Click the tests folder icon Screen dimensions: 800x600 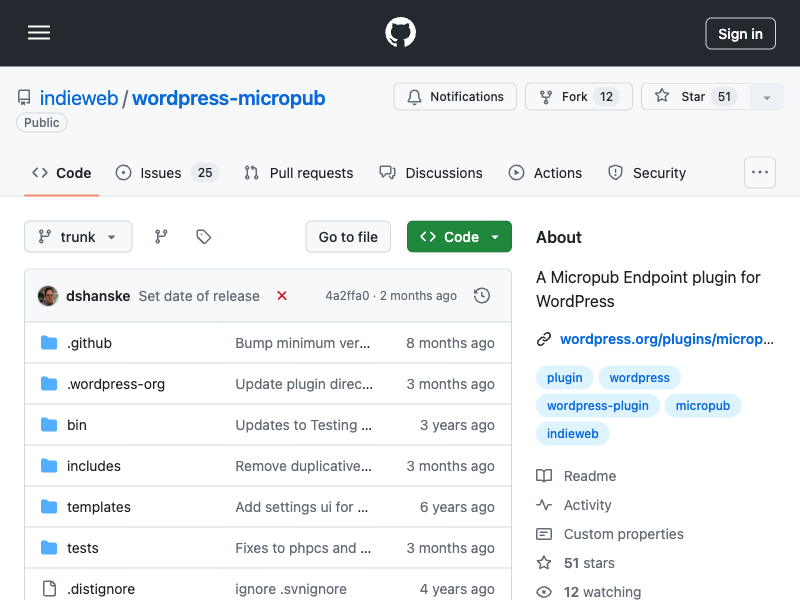(49, 548)
